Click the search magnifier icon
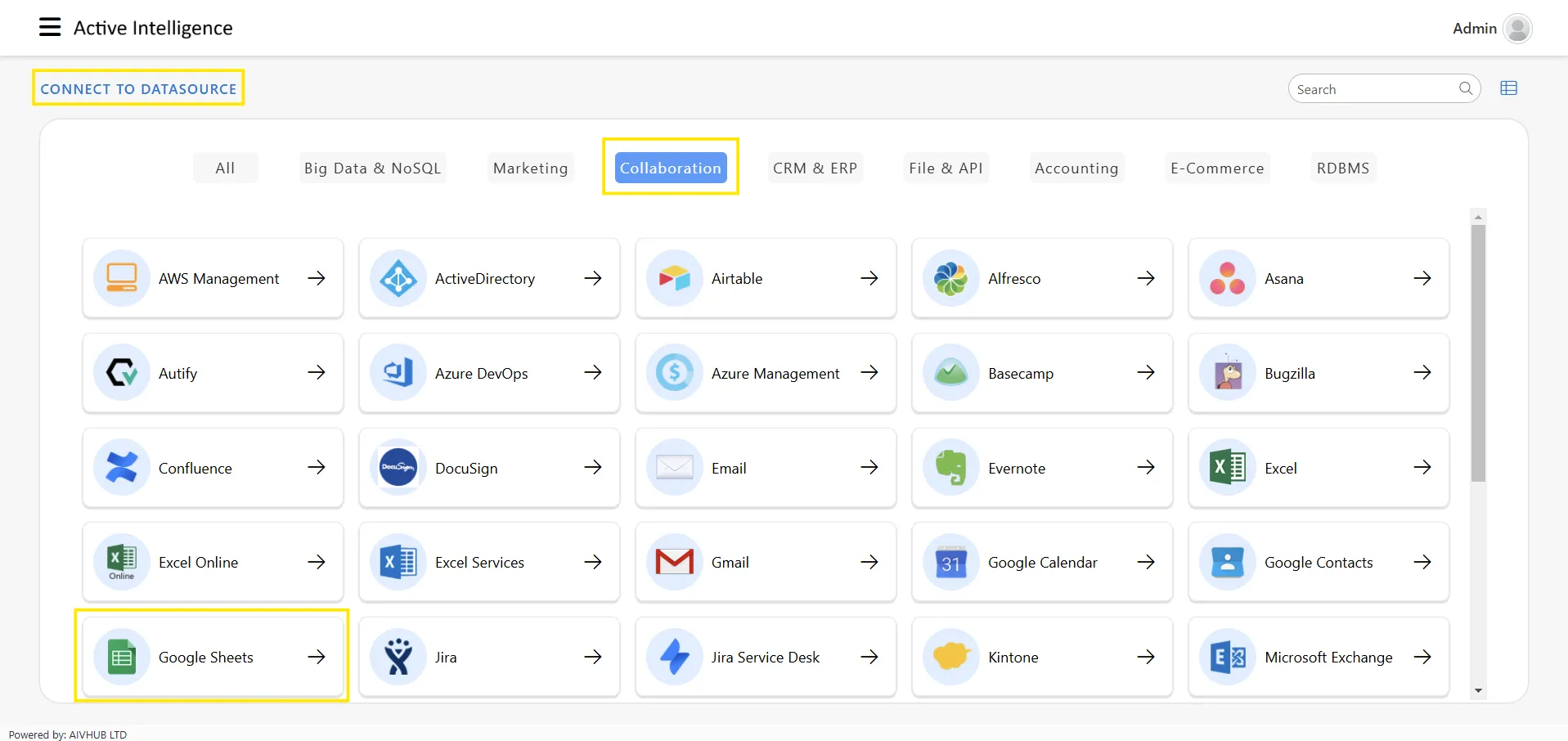The height and width of the screenshot is (741, 1568). 1466,88
